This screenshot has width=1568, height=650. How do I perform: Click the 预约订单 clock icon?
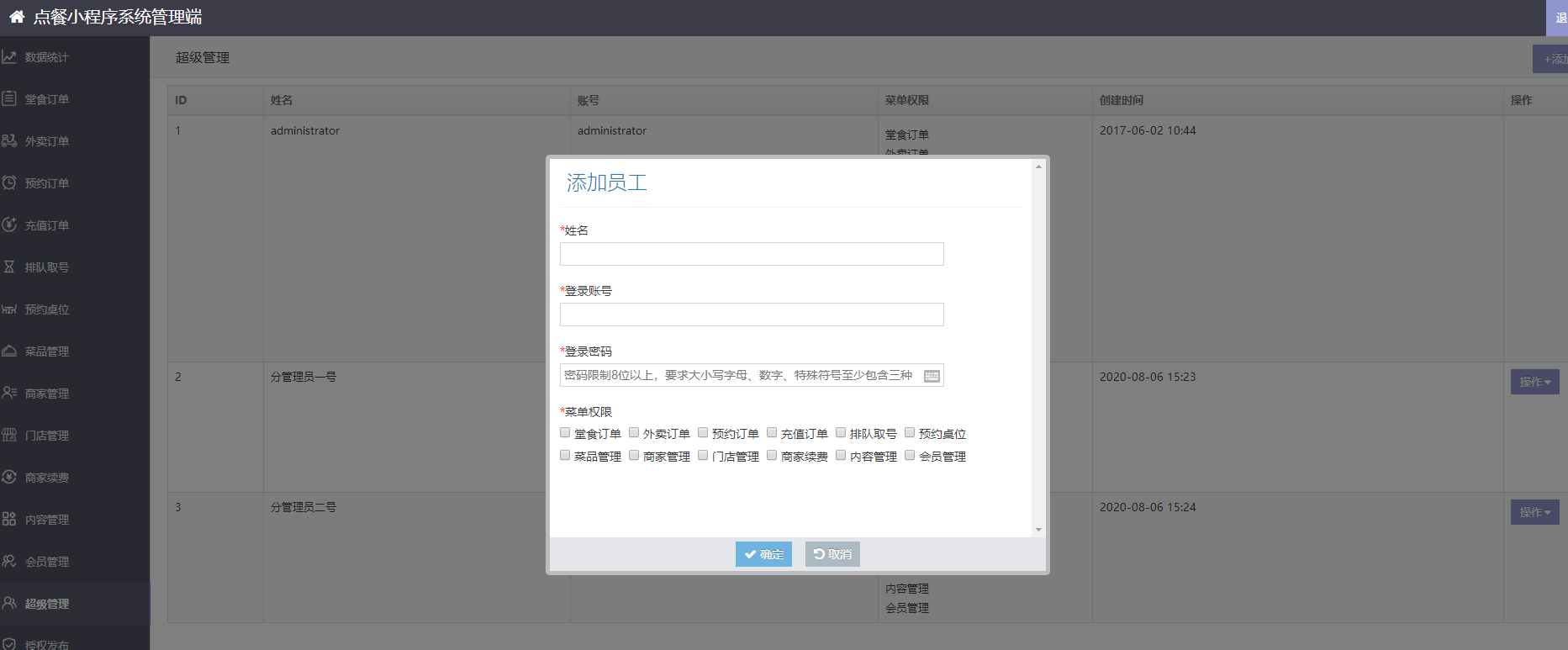(9, 182)
